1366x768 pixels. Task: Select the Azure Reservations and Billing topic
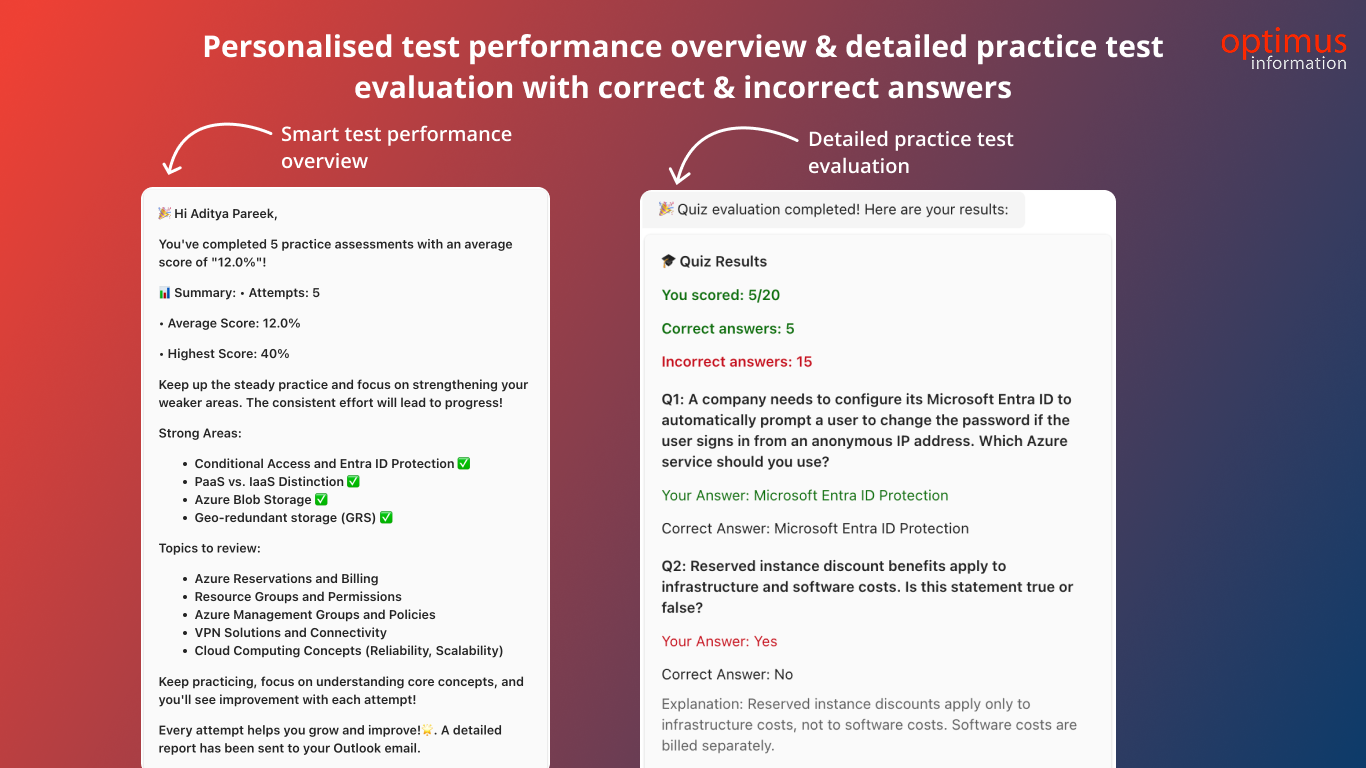(286, 579)
